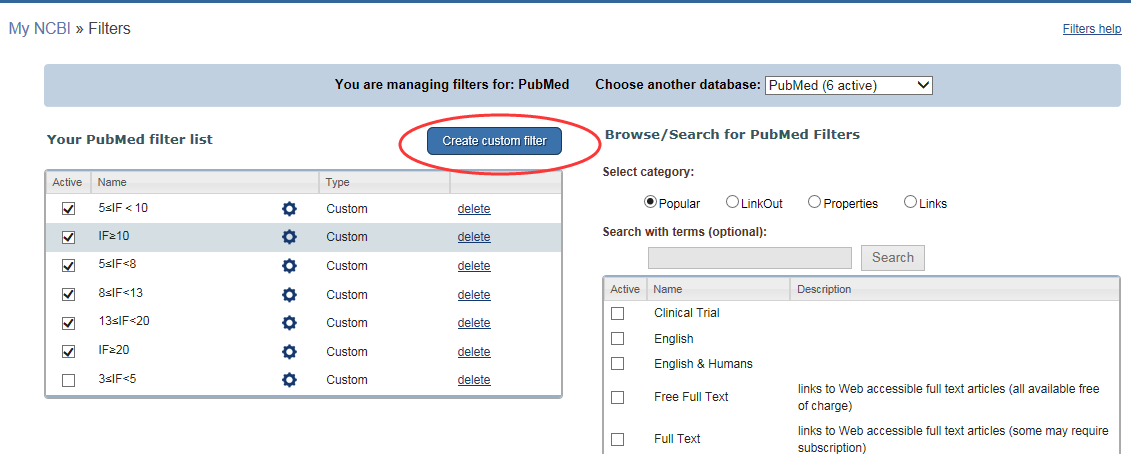Image resolution: width=1131 pixels, height=454 pixels.
Task: Uncheck the IF≥20 active checkbox
Action: 68,352
